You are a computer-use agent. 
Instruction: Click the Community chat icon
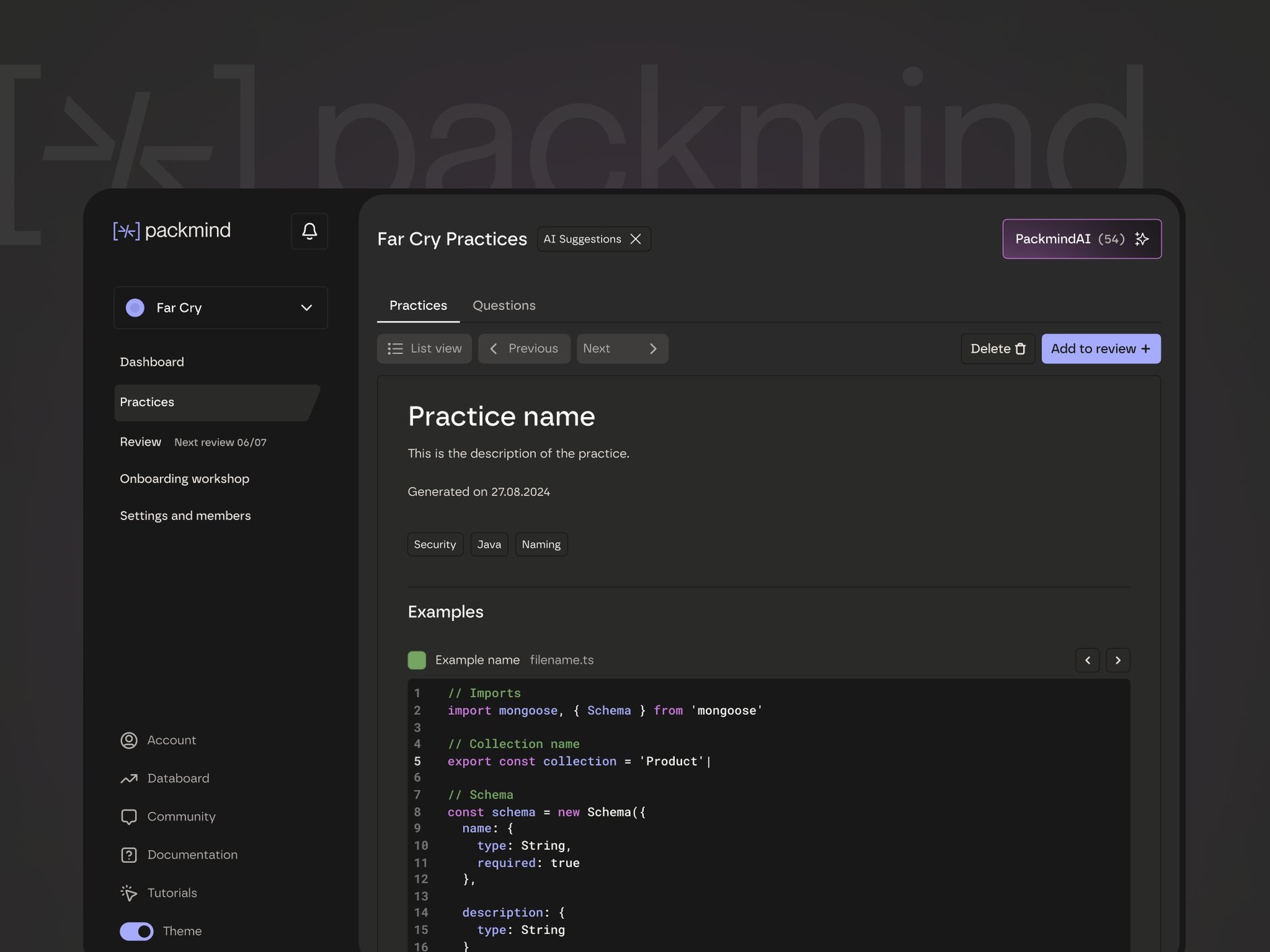tap(129, 817)
